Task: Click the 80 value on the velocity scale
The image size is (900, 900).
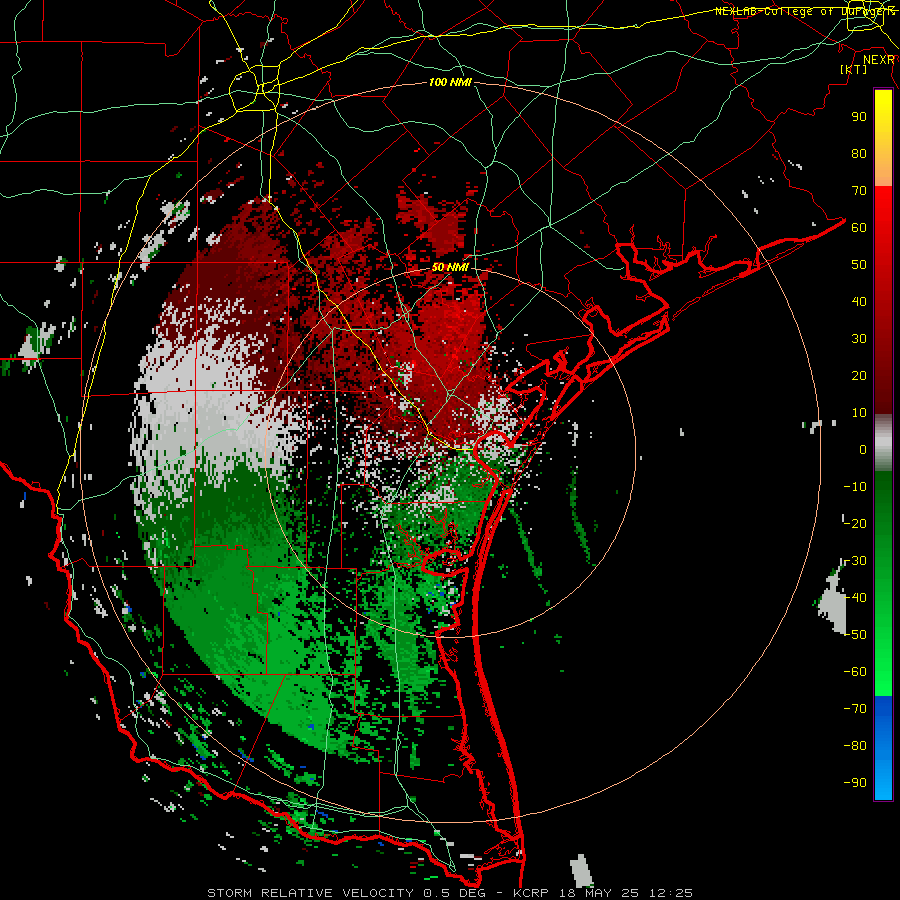Action: pos(859,153)
